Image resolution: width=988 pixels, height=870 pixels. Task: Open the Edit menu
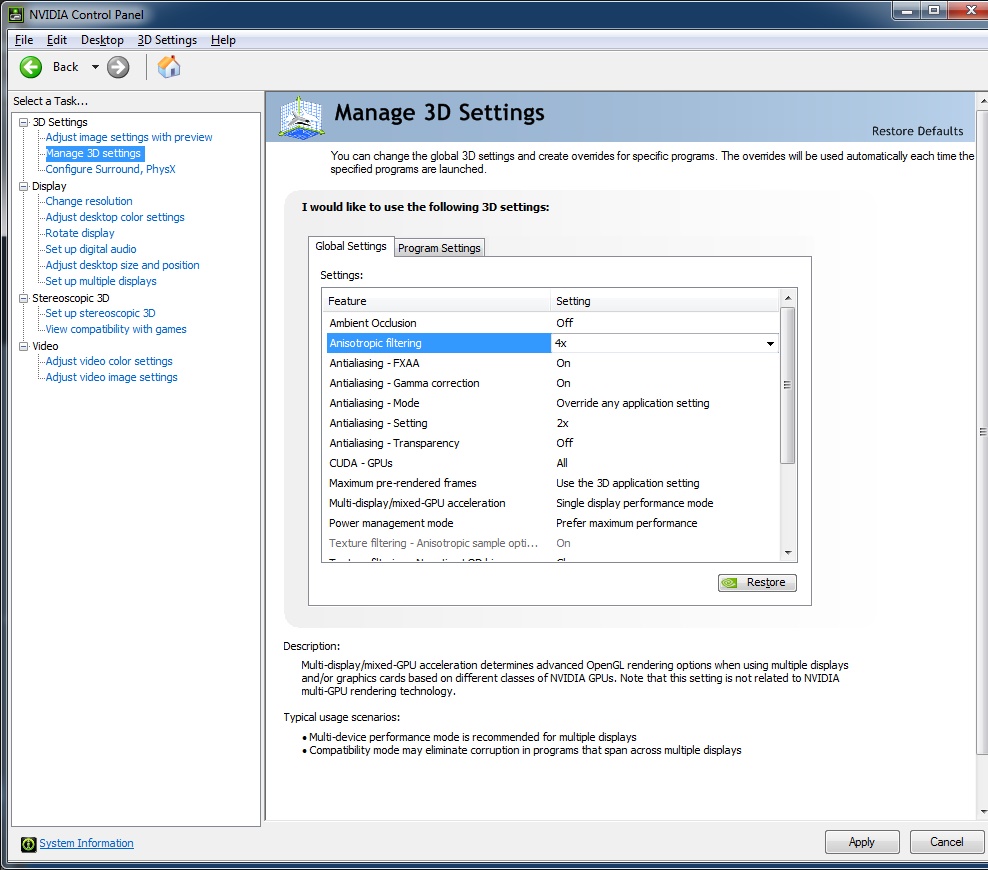[57, 40]
